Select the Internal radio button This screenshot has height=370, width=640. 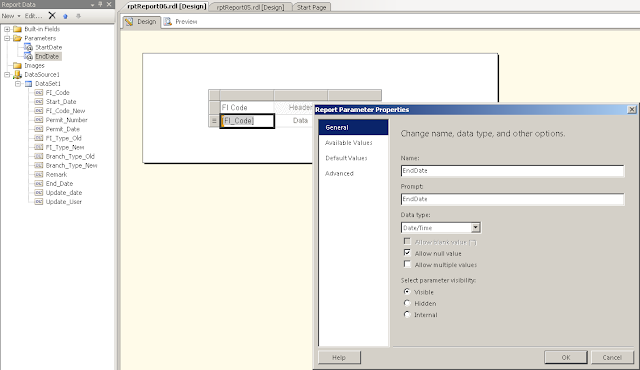407,315
